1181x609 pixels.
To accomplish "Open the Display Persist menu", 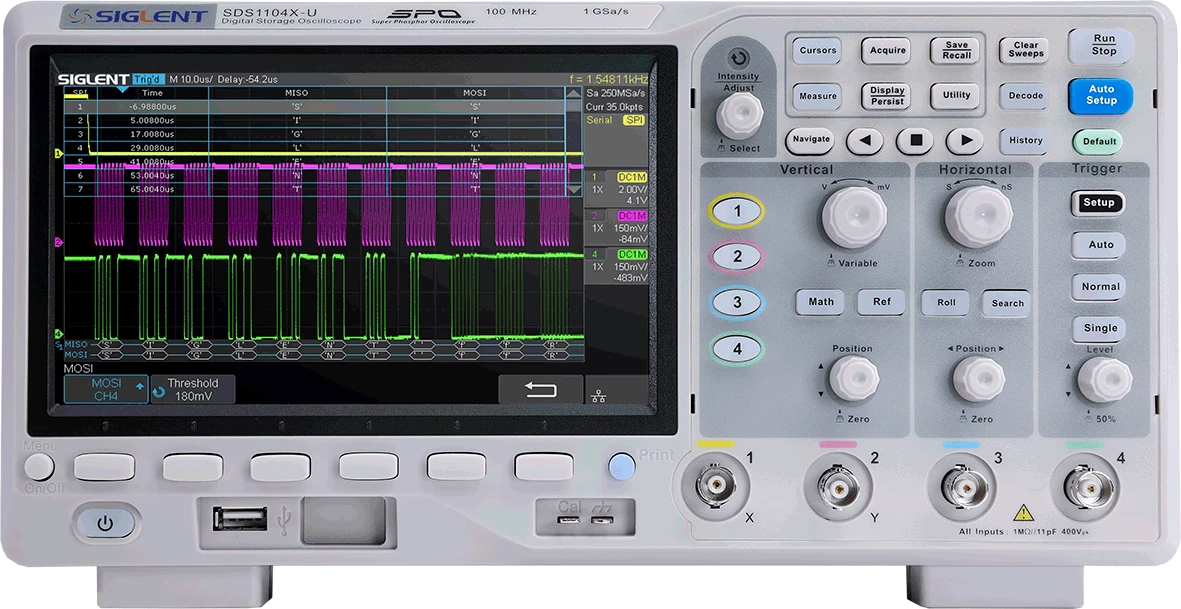I will point(887,96).
